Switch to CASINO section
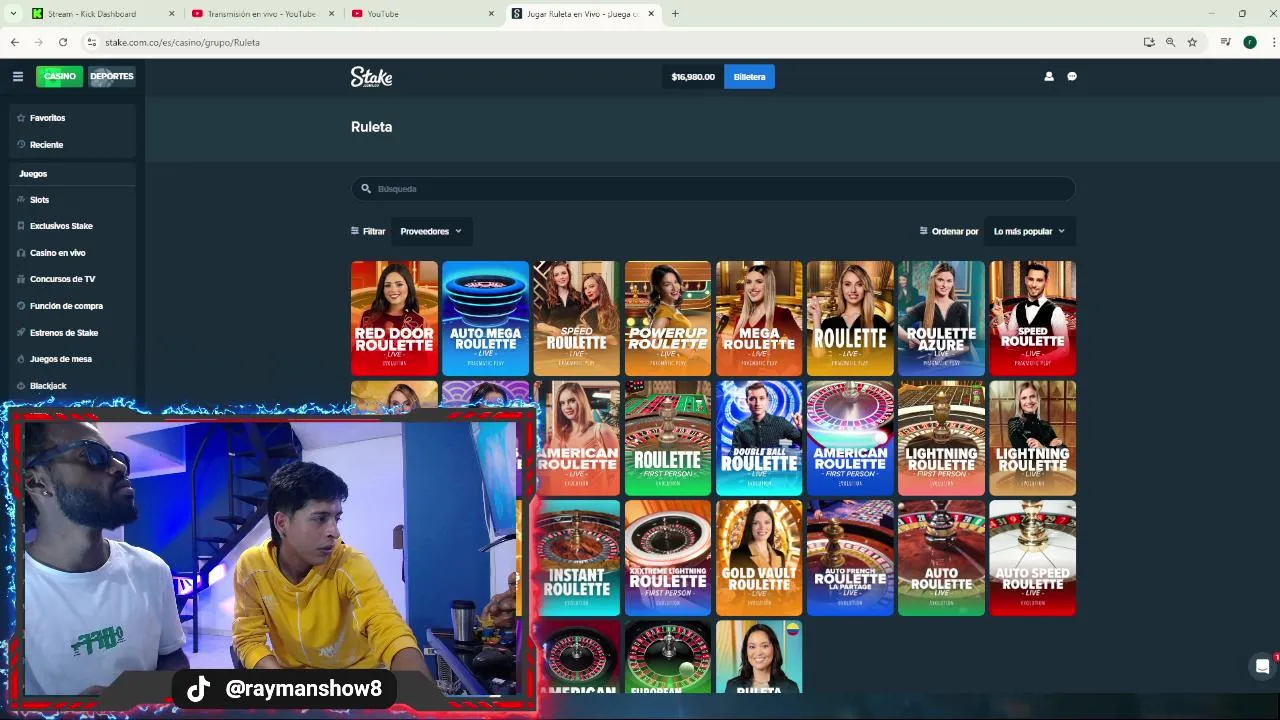The height and width of the screenshot is (720, 1280). 59,76
